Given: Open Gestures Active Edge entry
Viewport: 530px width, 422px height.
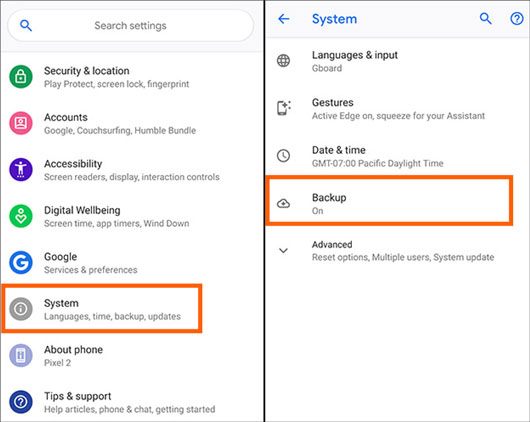Looking at the screenshot, I should 398,109.
